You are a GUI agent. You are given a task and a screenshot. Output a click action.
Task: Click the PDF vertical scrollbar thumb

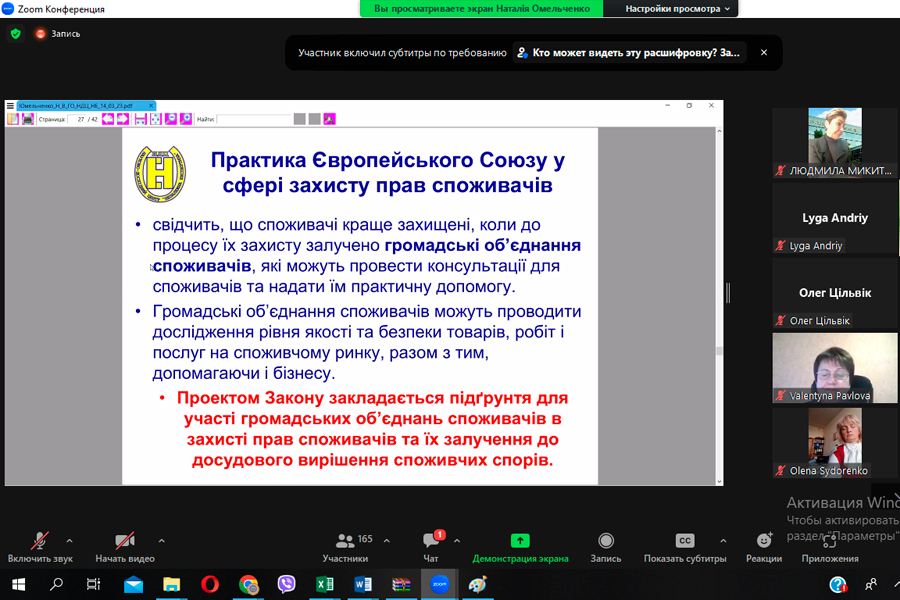(x=719, y=351)
